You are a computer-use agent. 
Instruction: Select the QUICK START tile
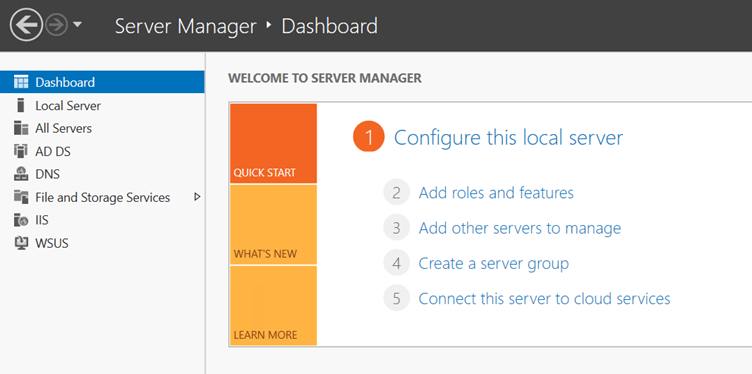273,143
